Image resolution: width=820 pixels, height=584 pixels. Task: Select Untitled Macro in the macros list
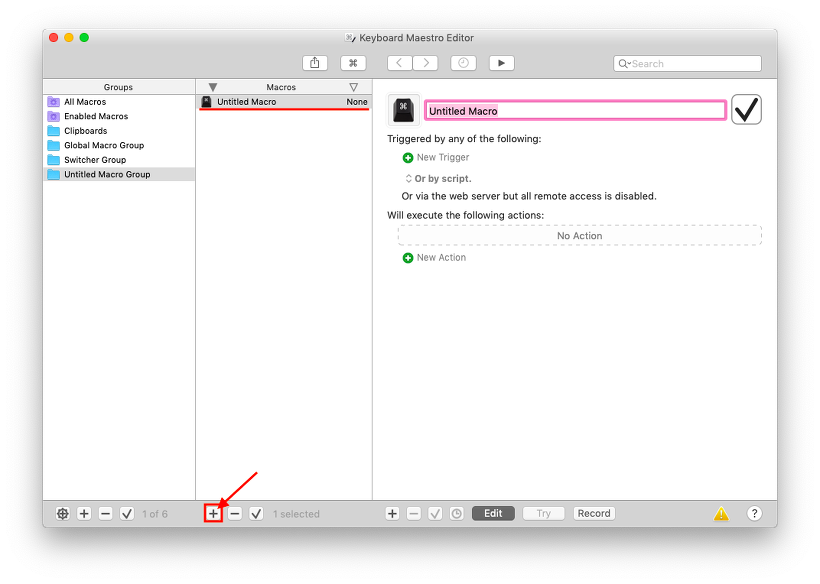pyautogui.click(x=284, y=102)
